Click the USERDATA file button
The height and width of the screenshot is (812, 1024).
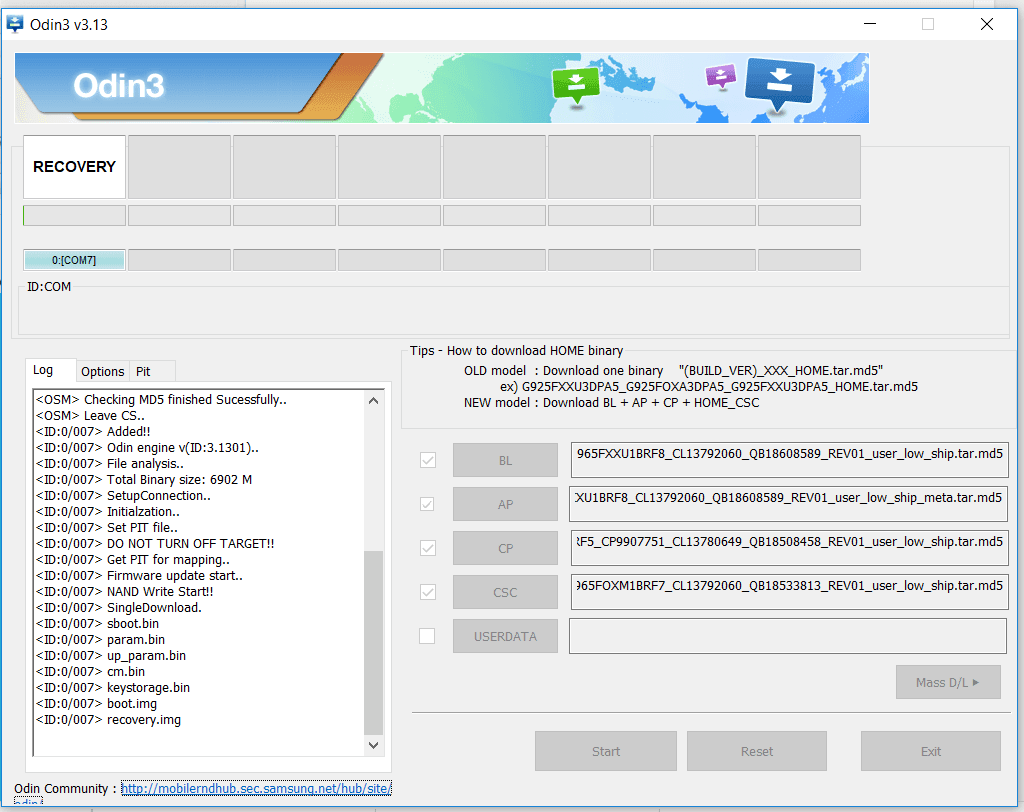click(505, 636)
